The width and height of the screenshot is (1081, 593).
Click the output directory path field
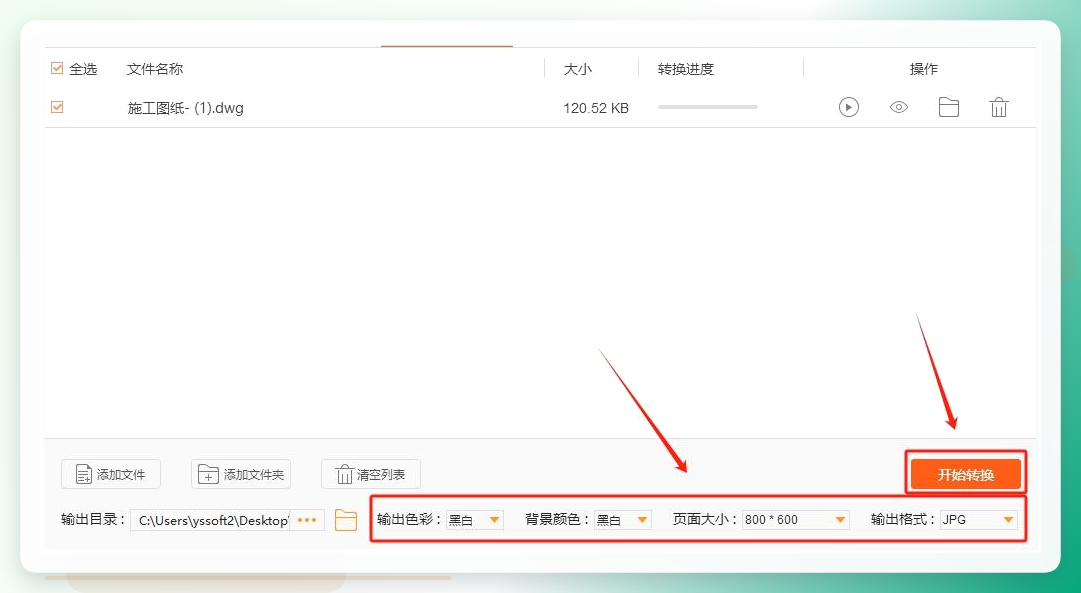[210, 520]
